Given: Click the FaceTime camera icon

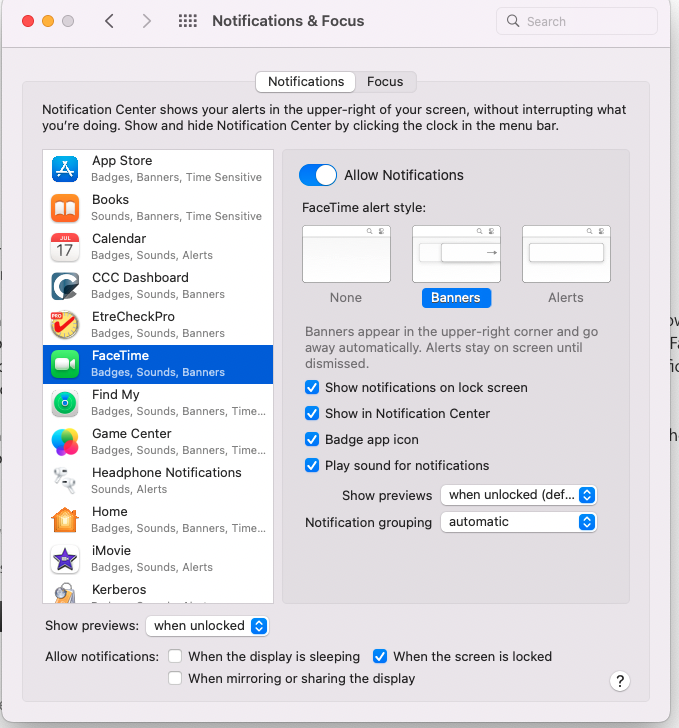Looking at the screenshot, I should 65,364.
